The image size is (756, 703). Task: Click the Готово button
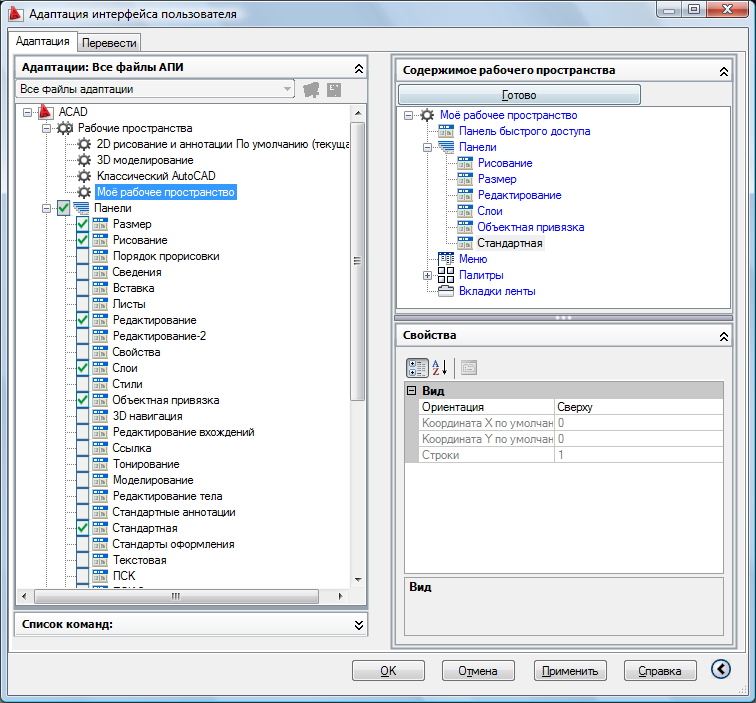click(x=519, y=95)
